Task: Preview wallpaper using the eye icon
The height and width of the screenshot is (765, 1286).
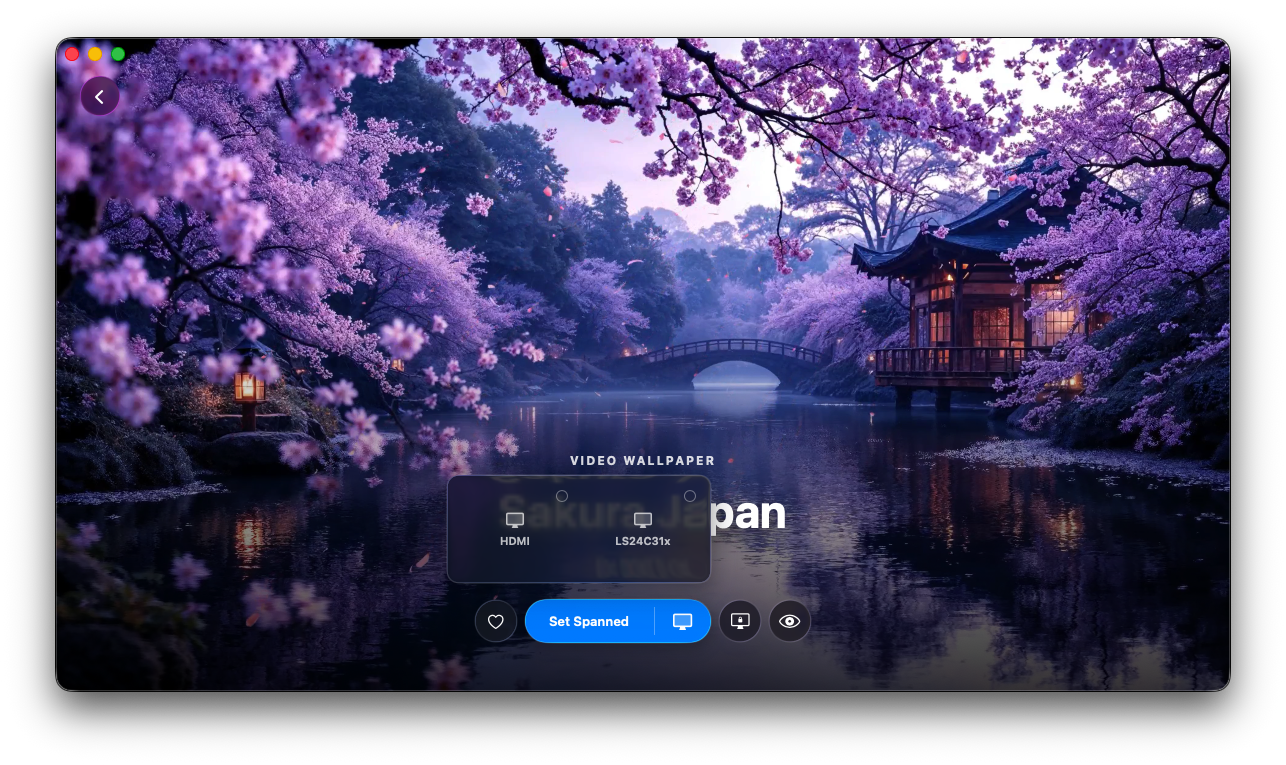Action: coord(790,621)
